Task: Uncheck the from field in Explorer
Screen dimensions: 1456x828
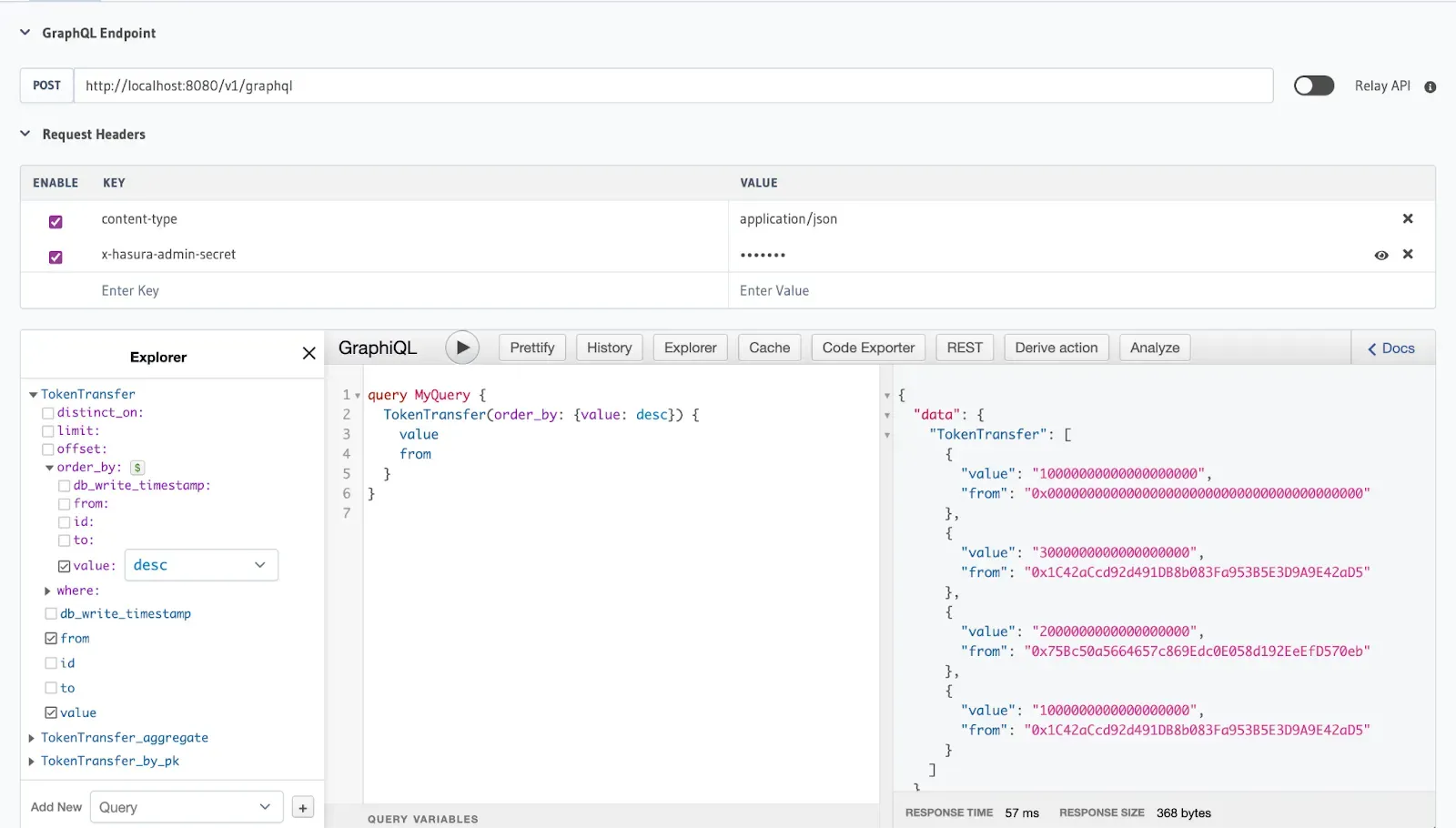Action: [51, 639]
